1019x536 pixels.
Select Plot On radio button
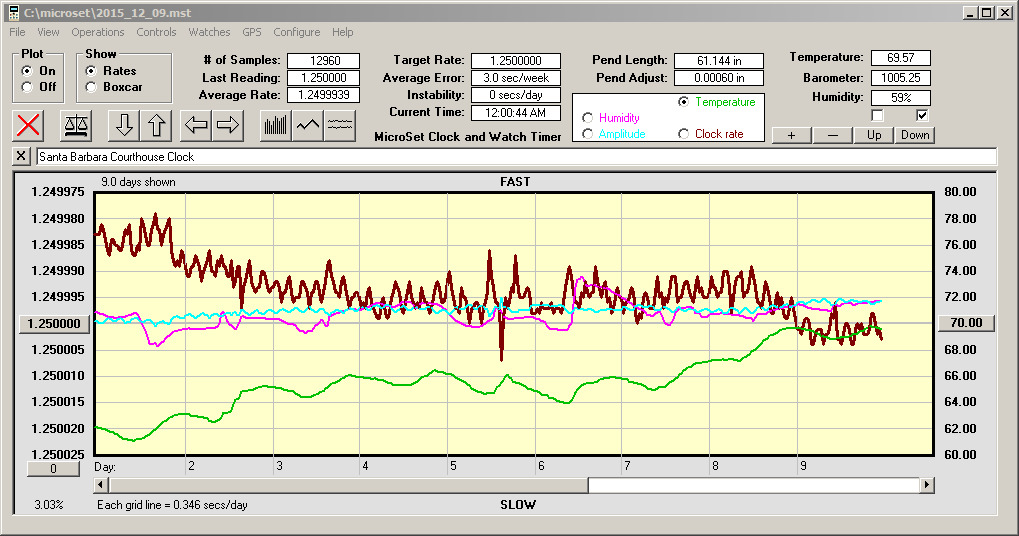[x=27, y=71]
